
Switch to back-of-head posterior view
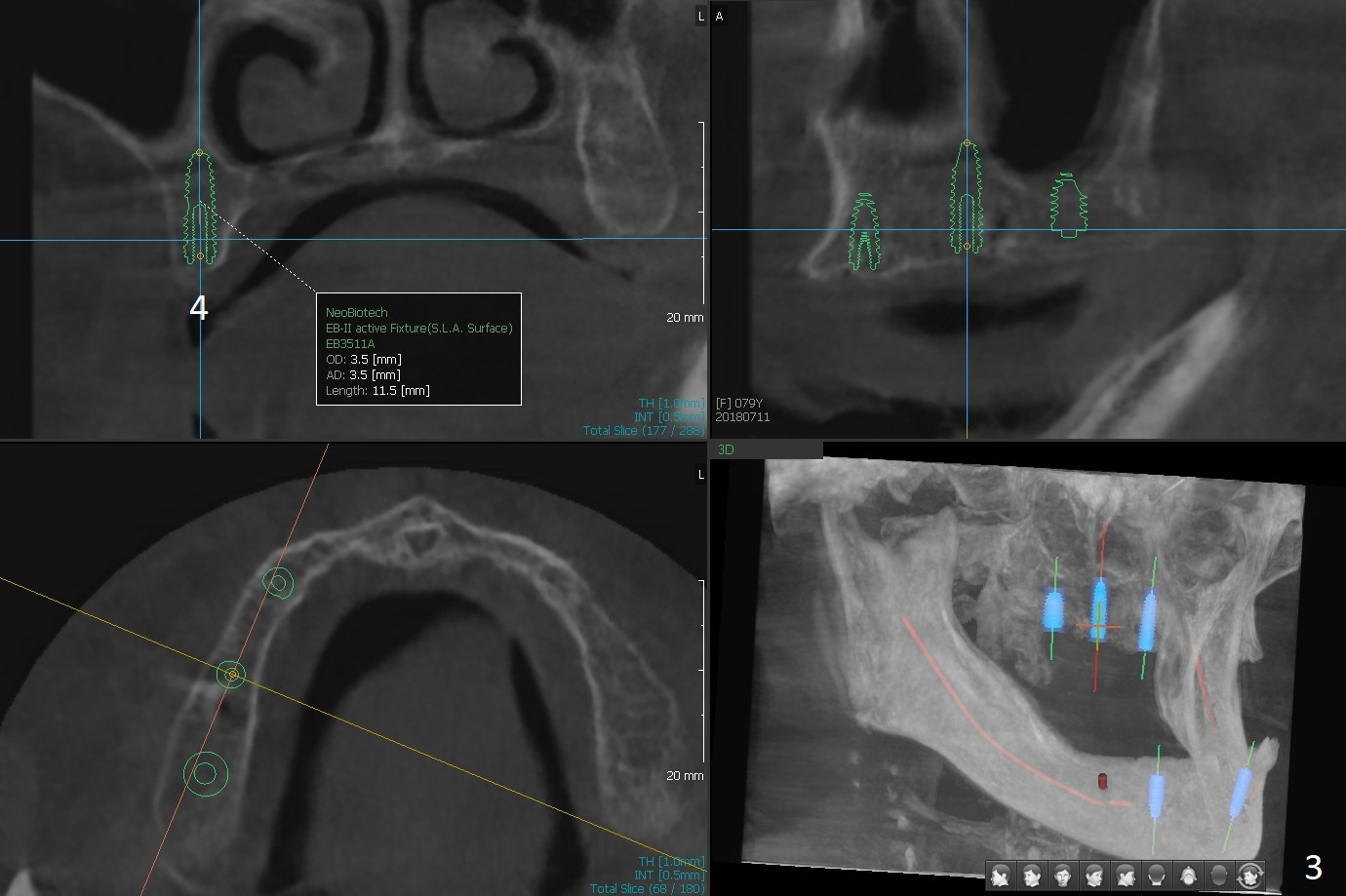(x=1158, y=875)
